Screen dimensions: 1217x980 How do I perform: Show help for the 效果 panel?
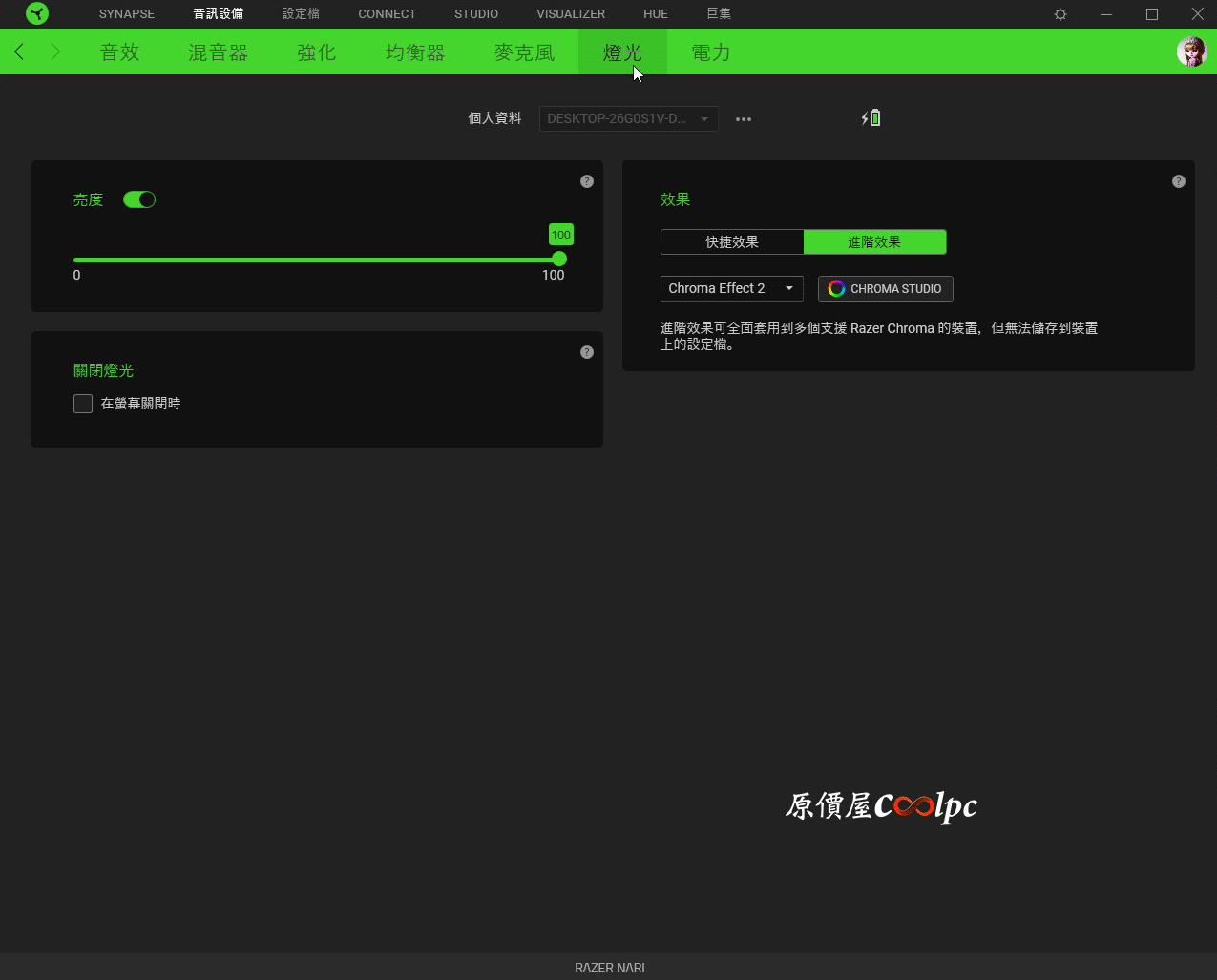[x=1179, y=181]
